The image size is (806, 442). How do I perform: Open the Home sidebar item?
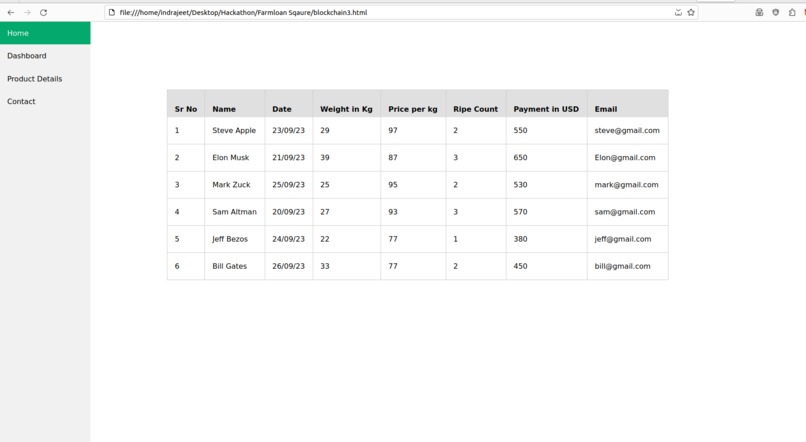[45, 33]
